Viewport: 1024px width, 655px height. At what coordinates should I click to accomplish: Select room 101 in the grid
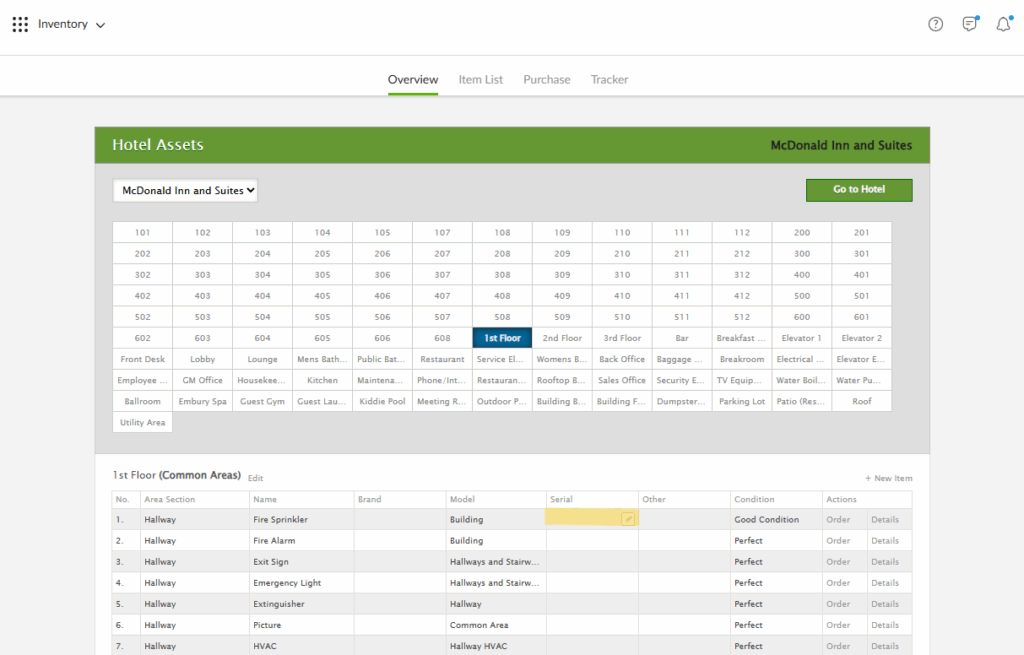click(143, 233)
